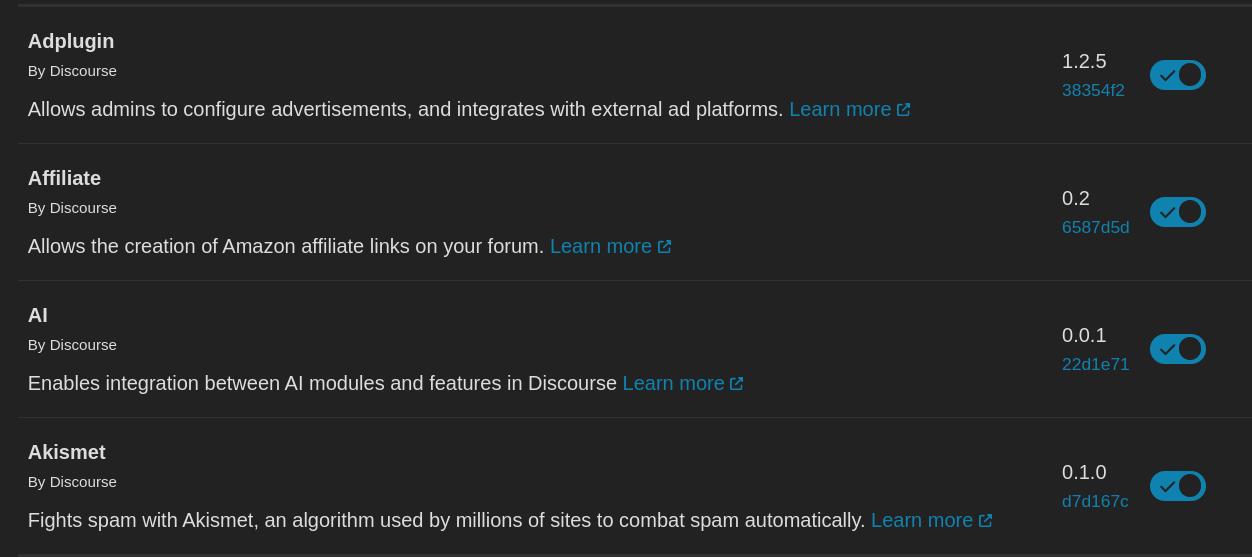Select the Adplugin plugin name
1252x557 pixels.
[x=71, y=42]
